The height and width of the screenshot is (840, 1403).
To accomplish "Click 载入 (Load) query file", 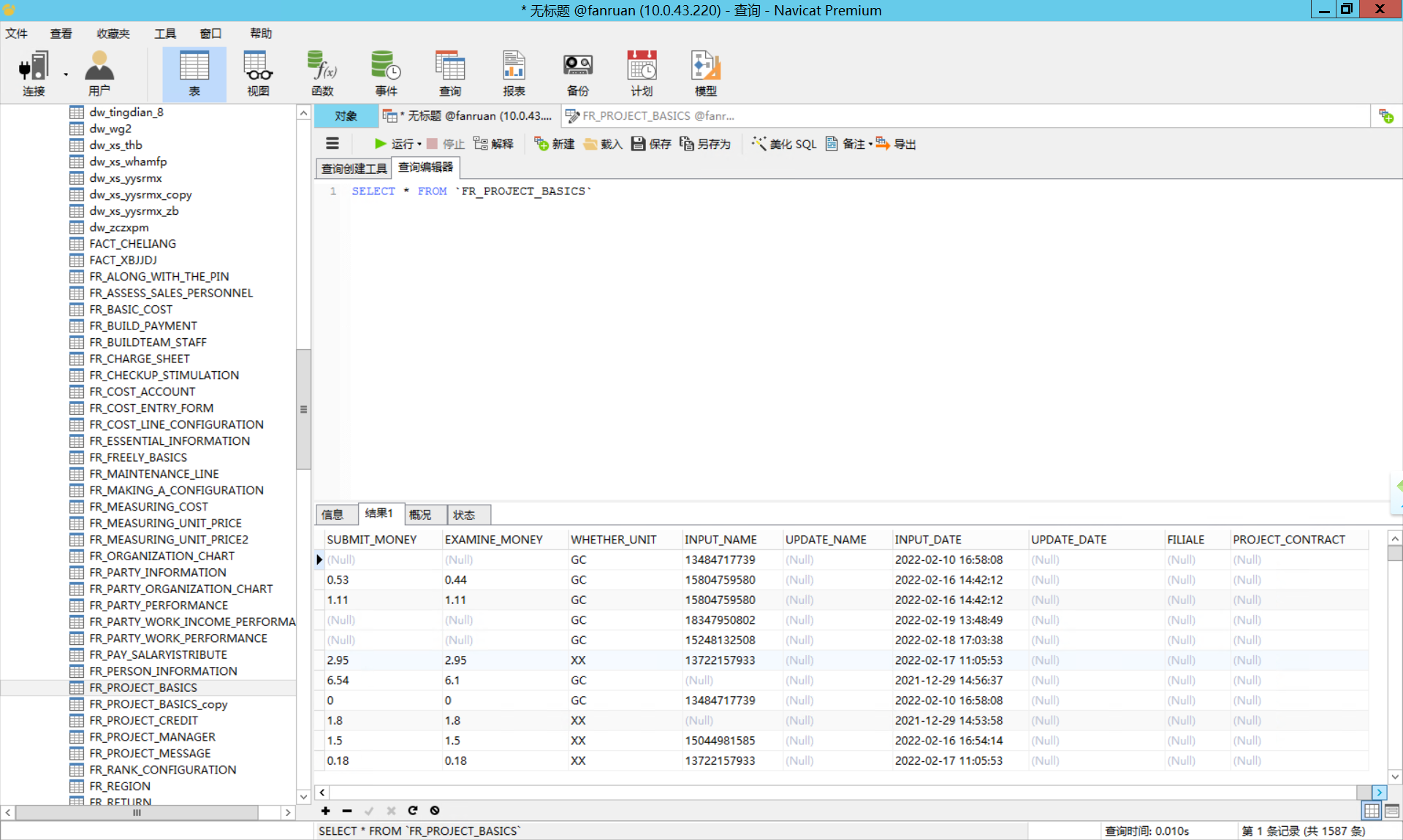I will coord(603,144).
